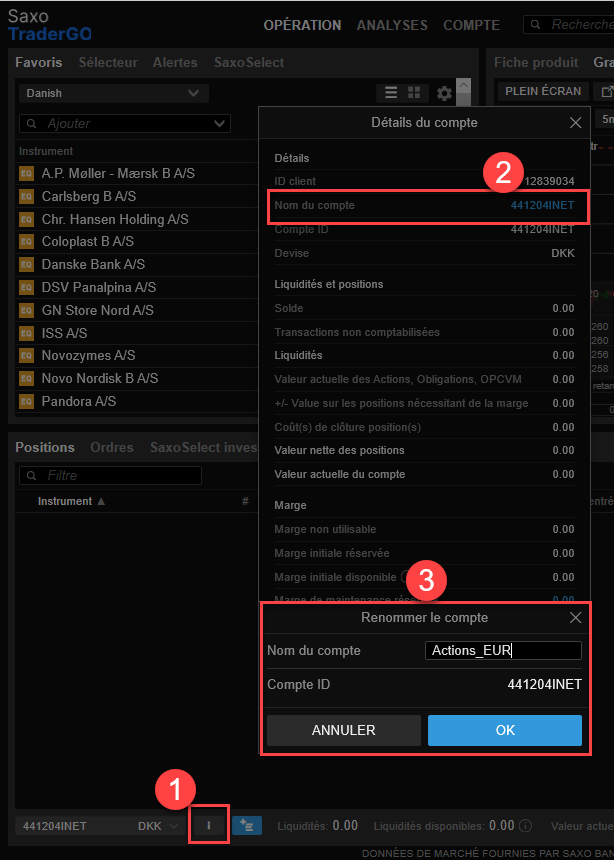Viewport: 614px width, 860px height.
Task: Switch to the Positions tab
Action: pos(45,448)
